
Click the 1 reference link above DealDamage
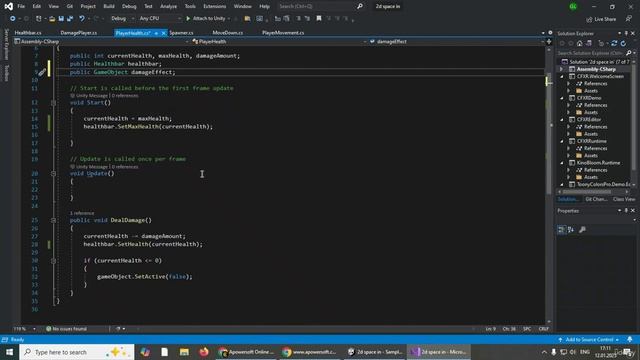click(82, 213)
